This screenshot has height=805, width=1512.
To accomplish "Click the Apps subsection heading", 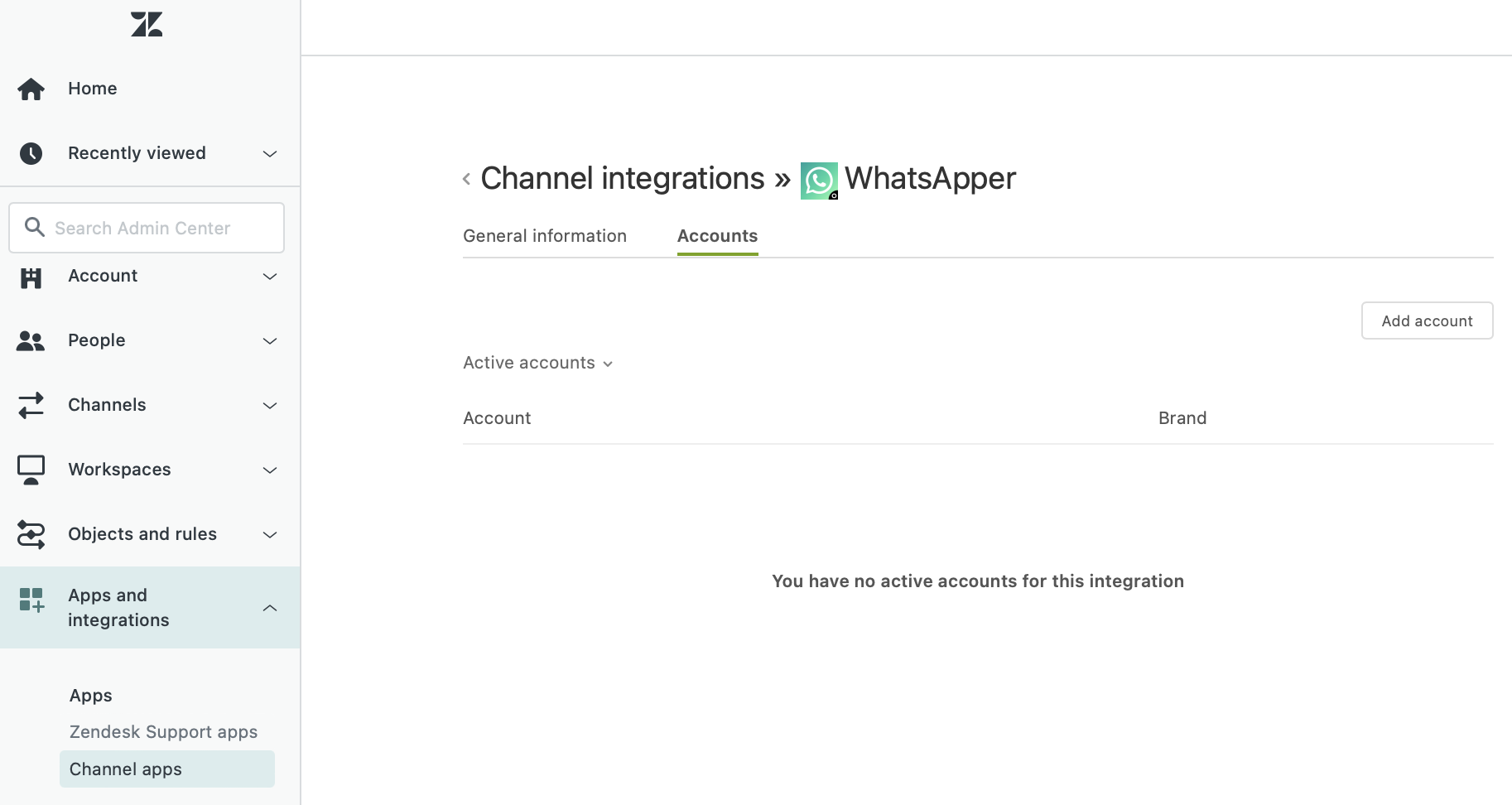I will tap(91, 696).
